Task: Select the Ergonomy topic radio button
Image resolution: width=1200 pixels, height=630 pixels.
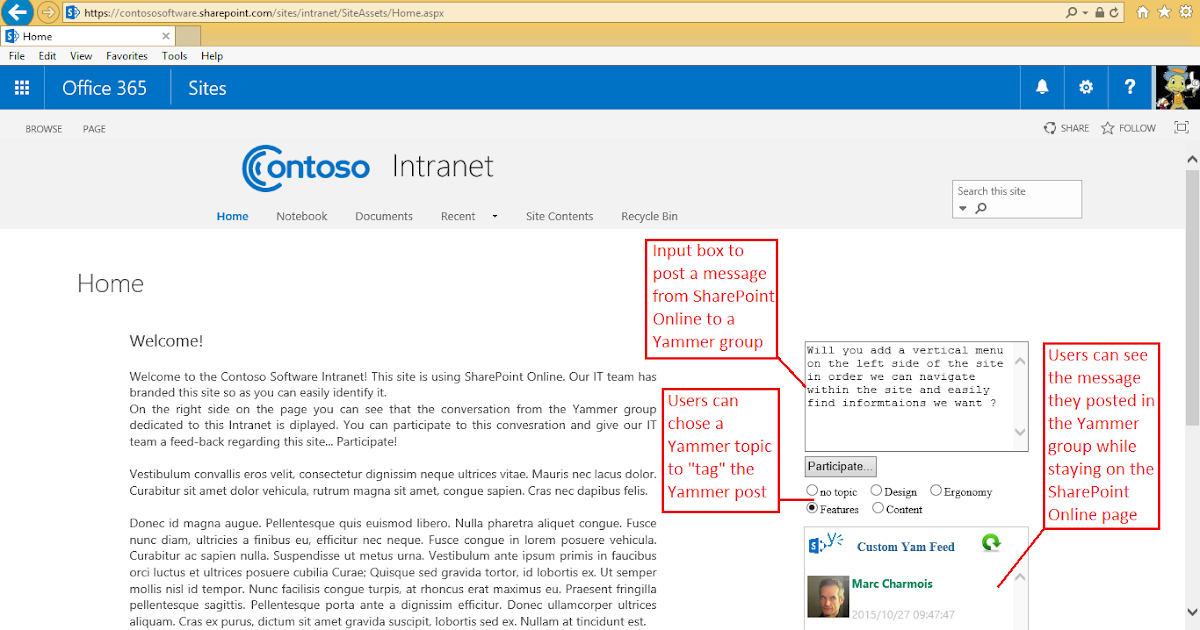Action: point(936,491)
